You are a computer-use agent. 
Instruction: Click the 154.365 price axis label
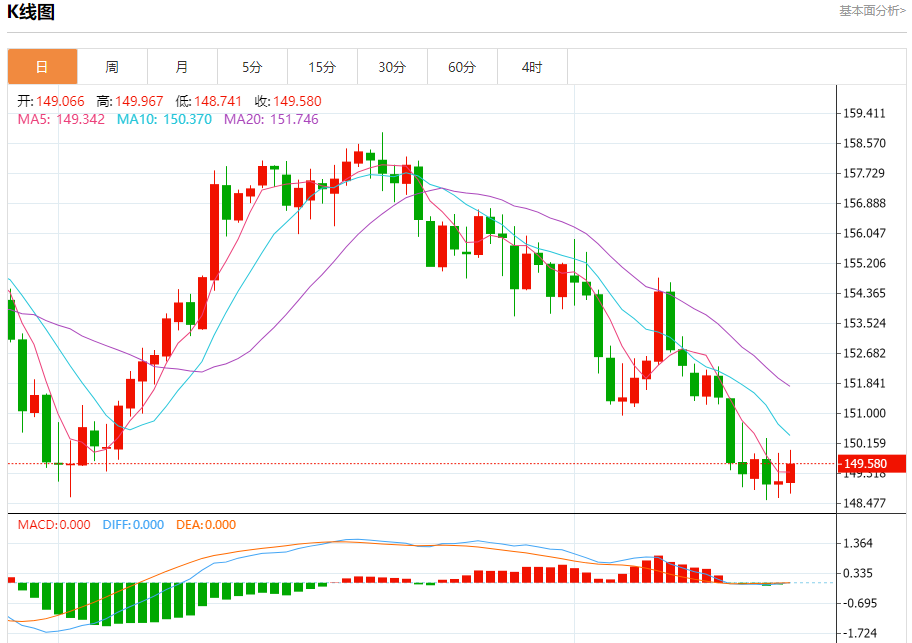(864, 294)
